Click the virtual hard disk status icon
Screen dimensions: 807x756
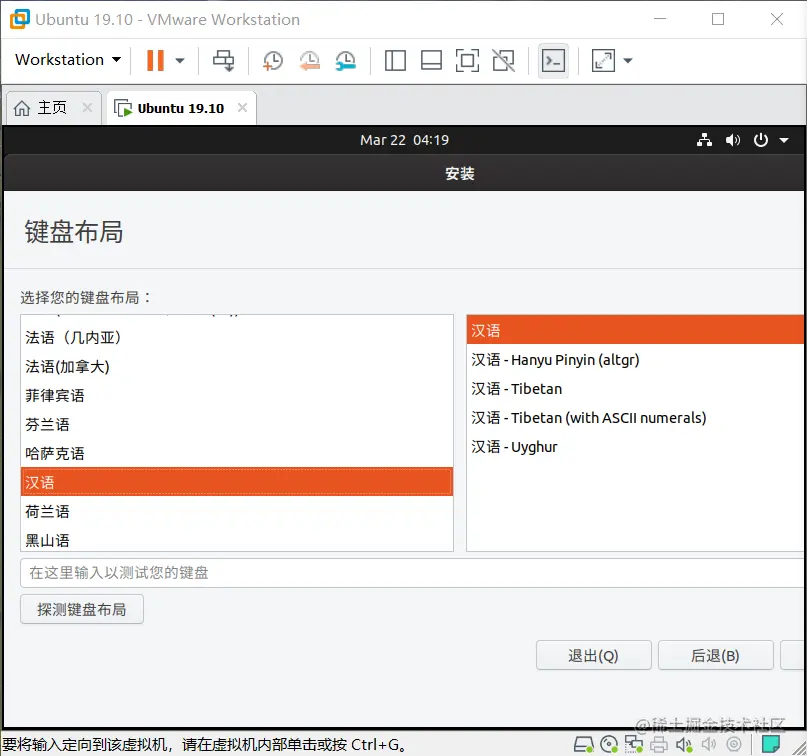pos(583,744)
